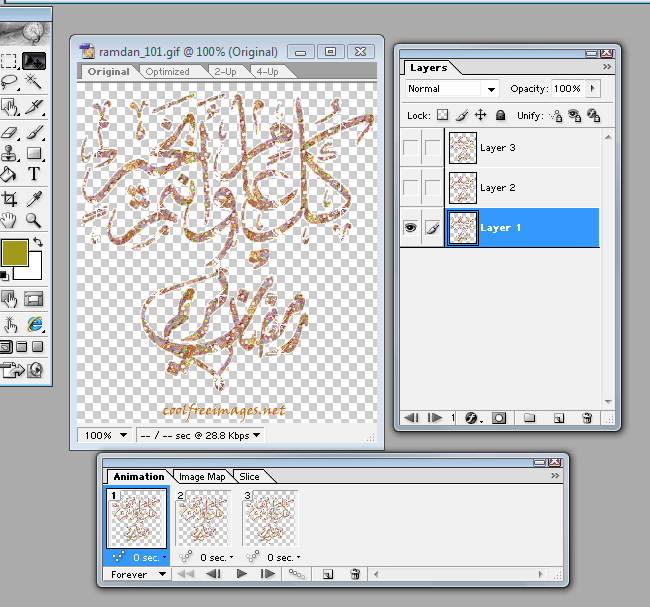Switch to the Optimized view tab
Screen dimensions: 650x607
tap(167, 72)
